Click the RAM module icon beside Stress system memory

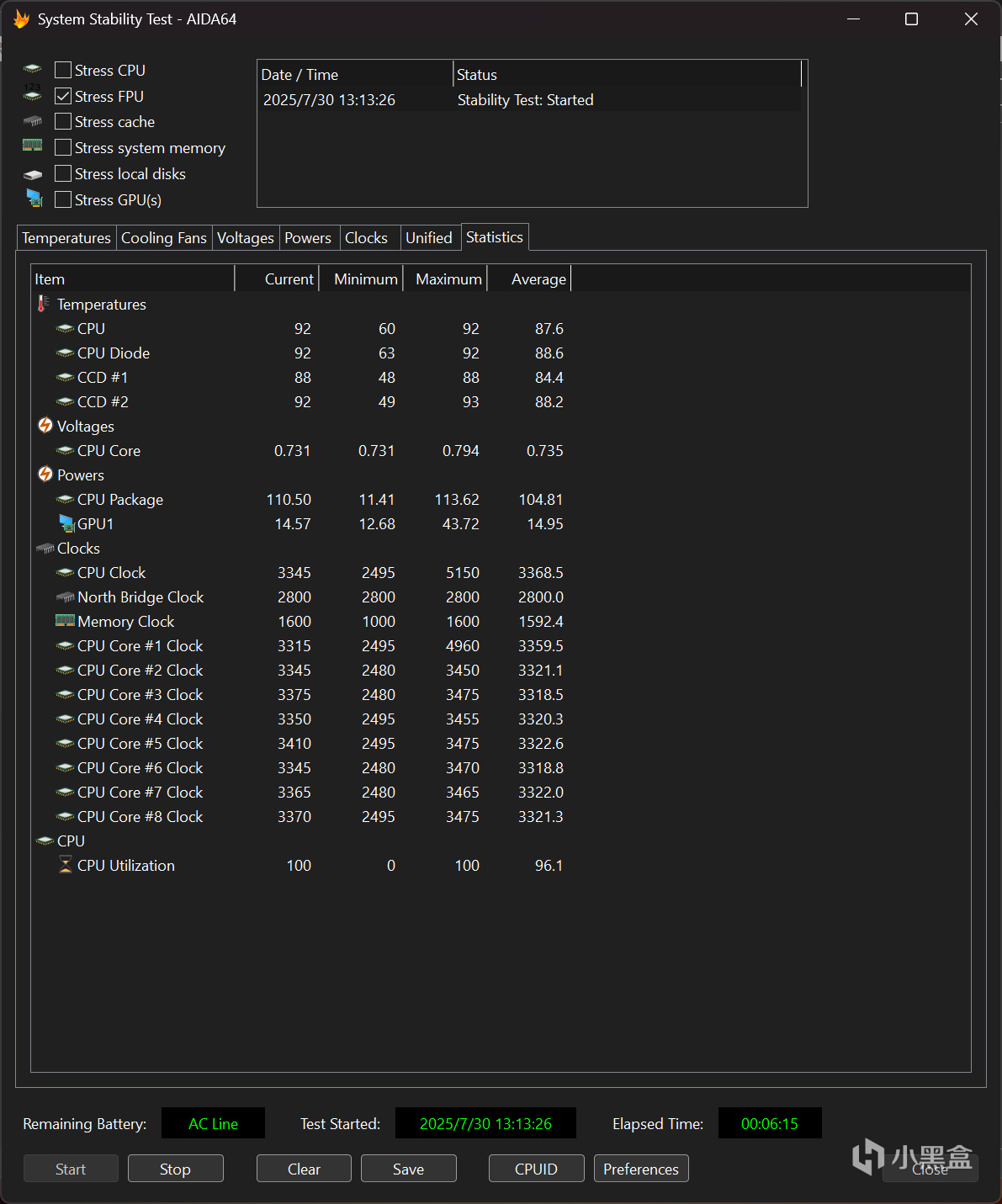click(33, 146)
